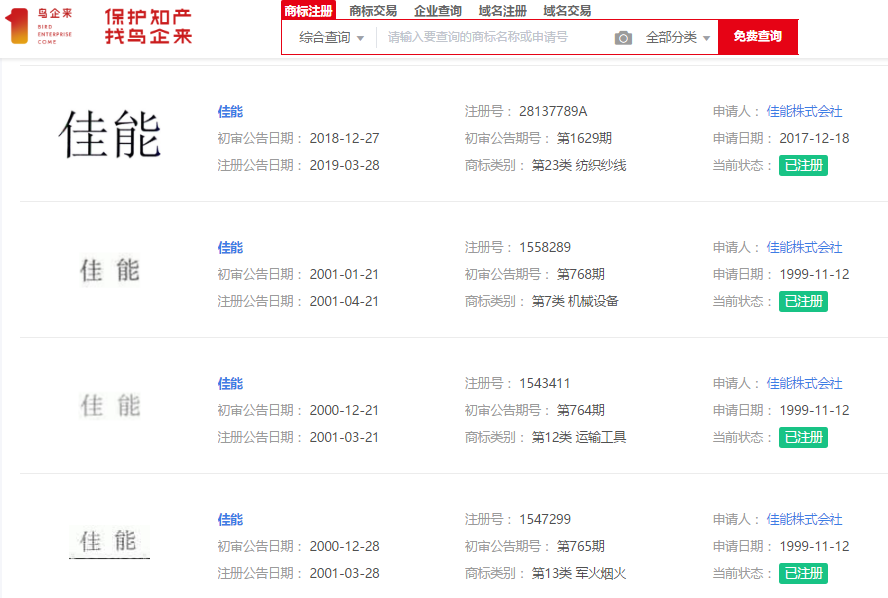Viewport: 888px width, 598px height.
Task: Open applicant 佳能株式会社 in 28137789A row
Action: click(x=804, y=112)
